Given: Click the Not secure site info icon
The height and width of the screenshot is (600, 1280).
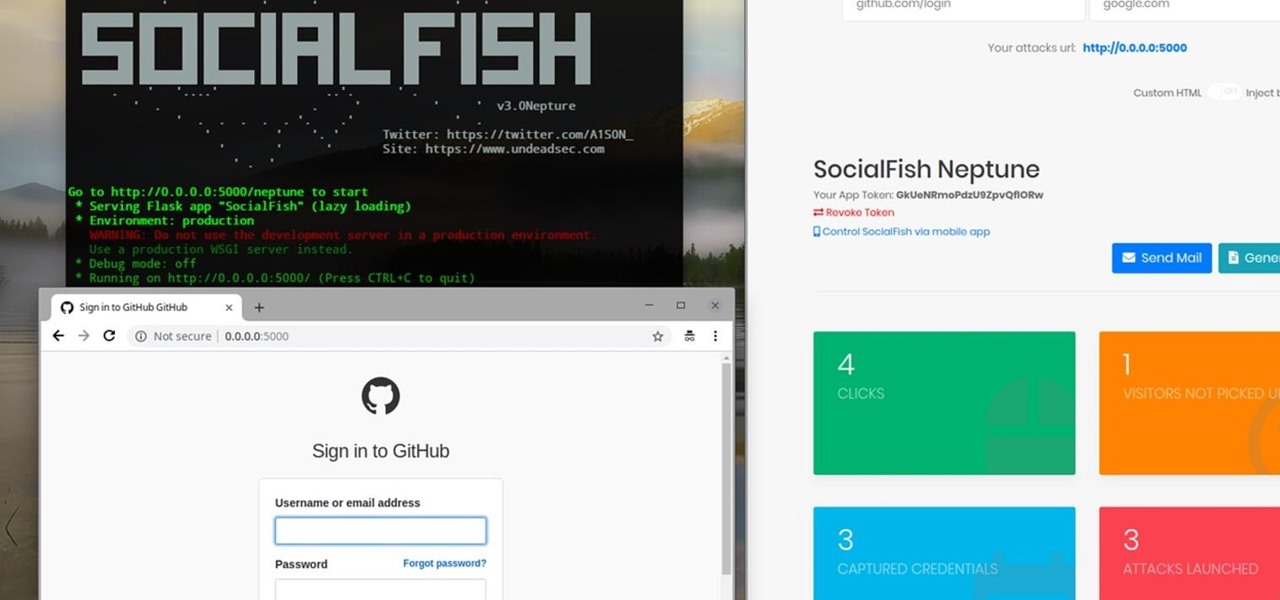Looking at the screenshot, I should click(141, 336).
